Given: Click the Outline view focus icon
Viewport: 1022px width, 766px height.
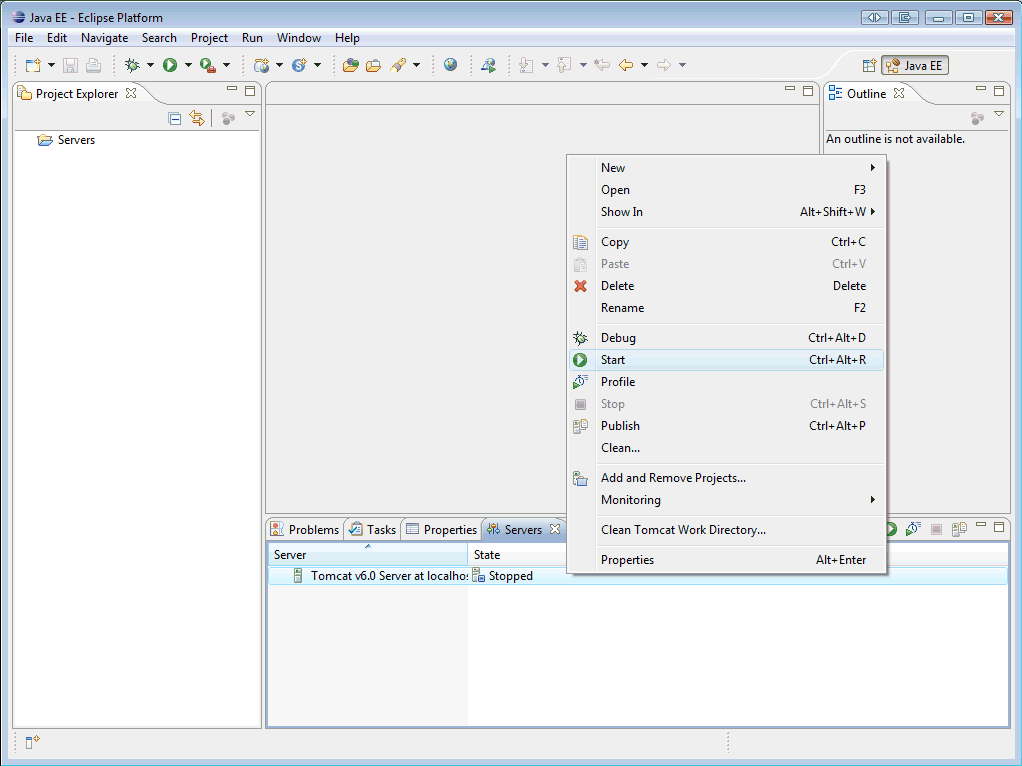Looking at the screenshot, I should [x=977, y=118].
